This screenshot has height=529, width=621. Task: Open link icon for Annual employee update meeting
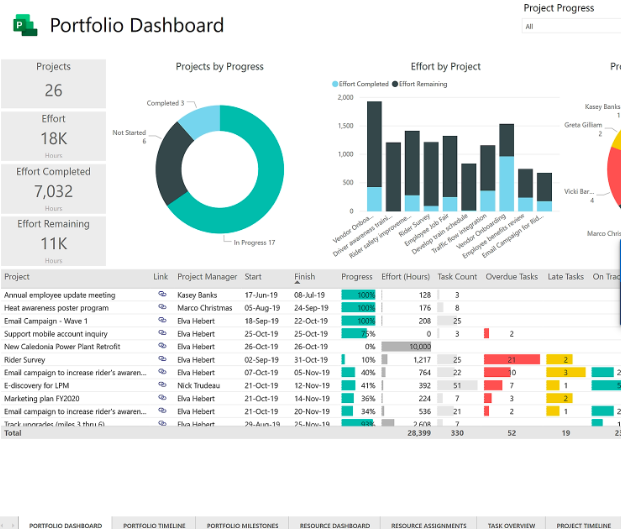coord(162,295)
